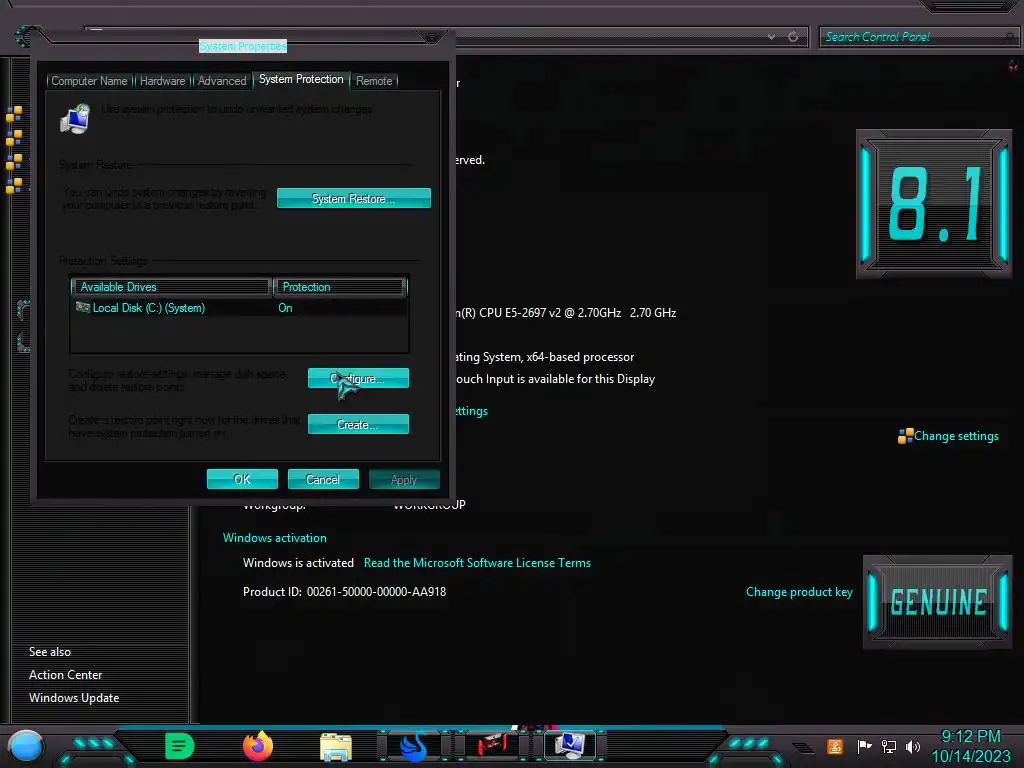Image resolution: width=1024 pixels, height=768 pixels.
Task: Launch the green notes app from taskbar
Action: click(x=180, y=746)
